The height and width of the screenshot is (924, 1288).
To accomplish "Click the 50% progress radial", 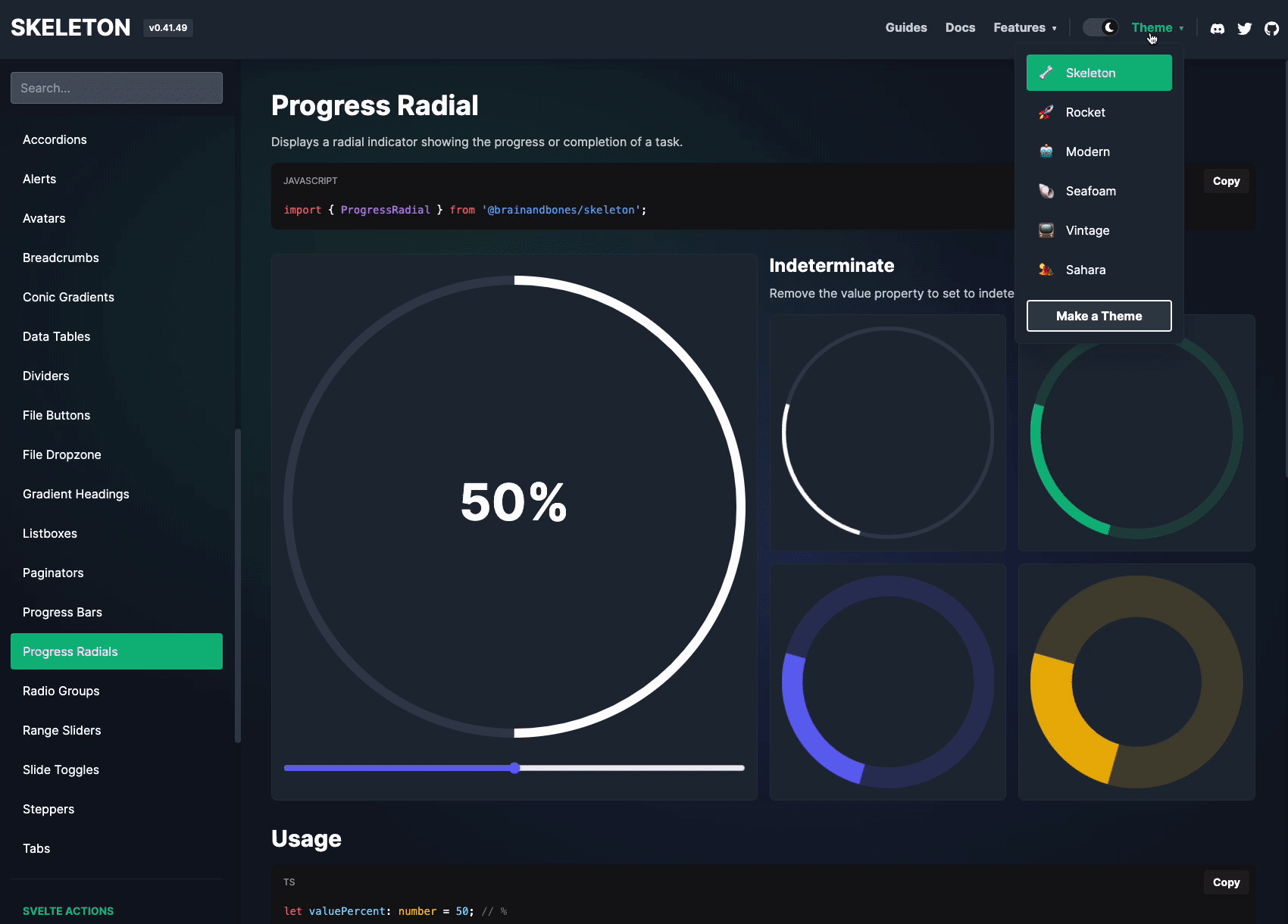I will point(514,507).
